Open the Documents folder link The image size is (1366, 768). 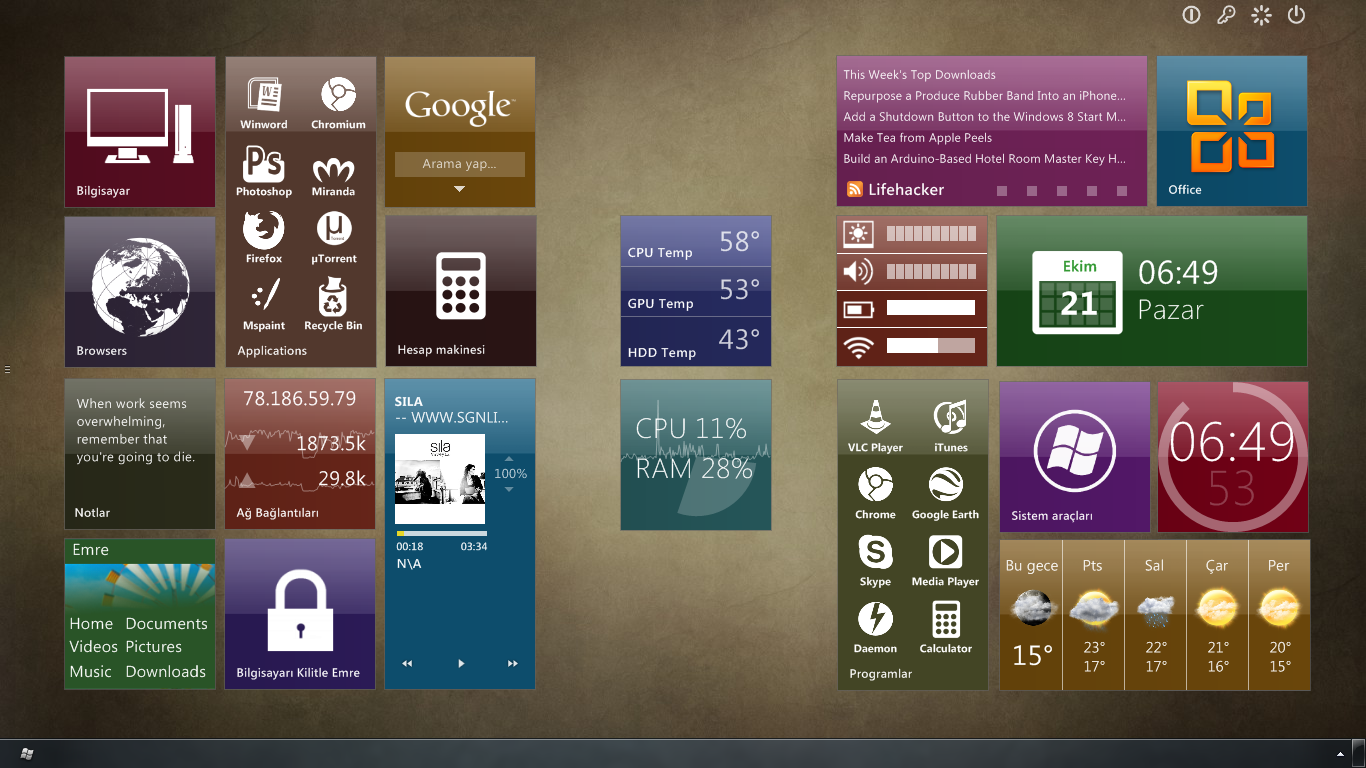(x=166, y=623)
